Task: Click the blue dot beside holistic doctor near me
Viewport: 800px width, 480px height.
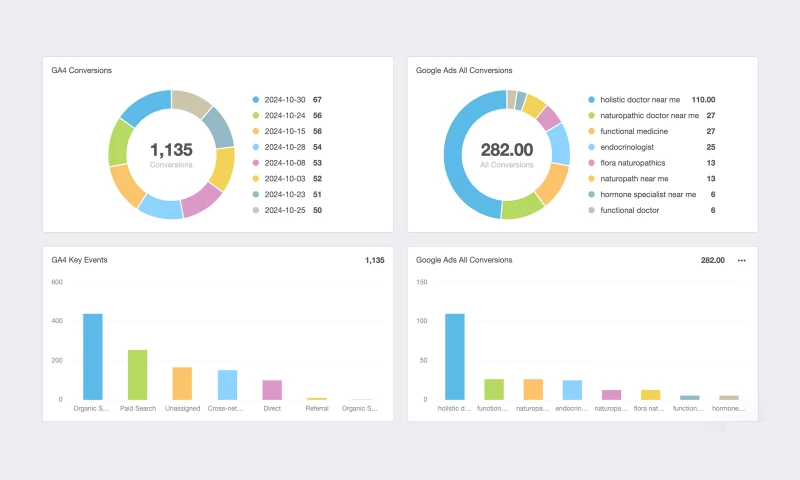Action: (591, 100)
